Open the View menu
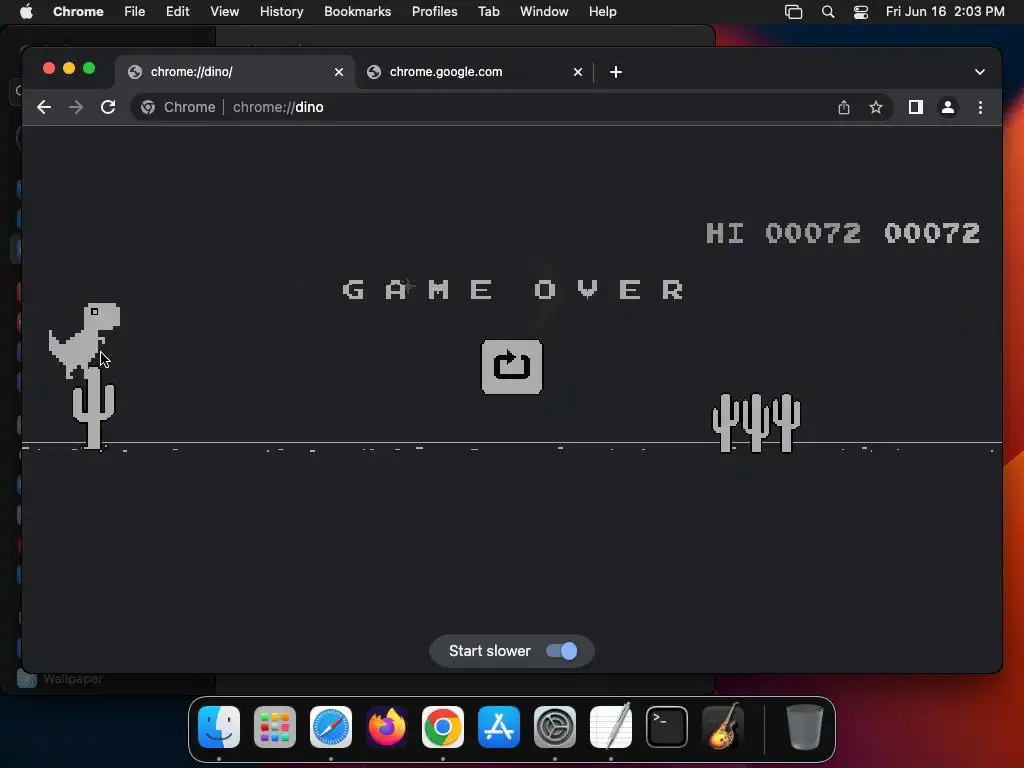 [x=225, y=11]
